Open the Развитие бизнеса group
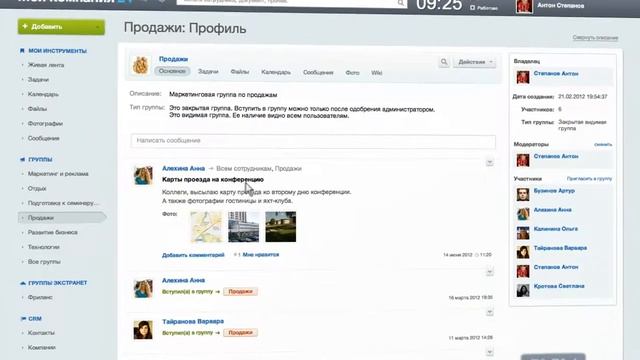640x360 pixels. (x=52, y=232)
